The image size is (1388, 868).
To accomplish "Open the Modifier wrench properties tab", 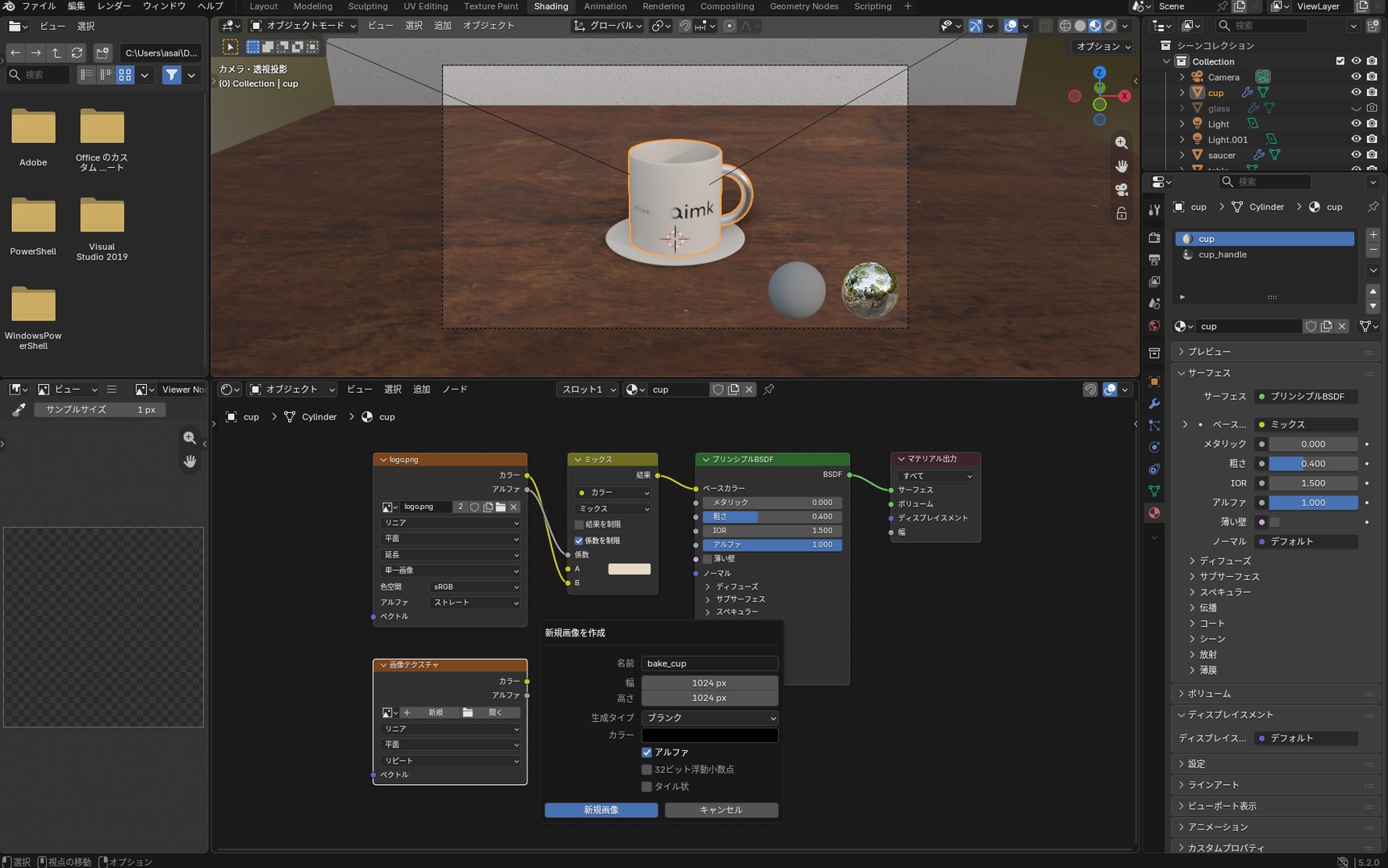I will [x=1155, y=403].
